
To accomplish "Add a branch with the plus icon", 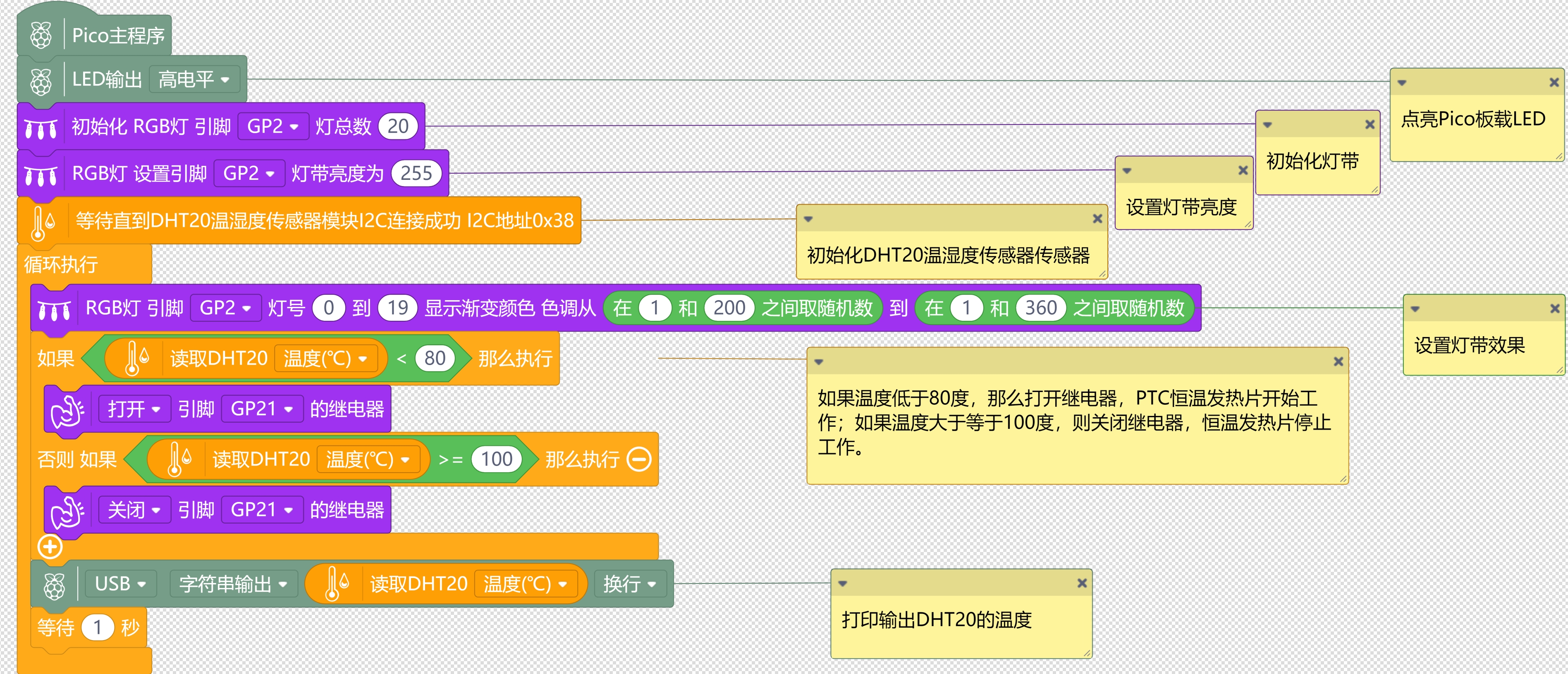I will pyautogui.click(x=50, y=546).
